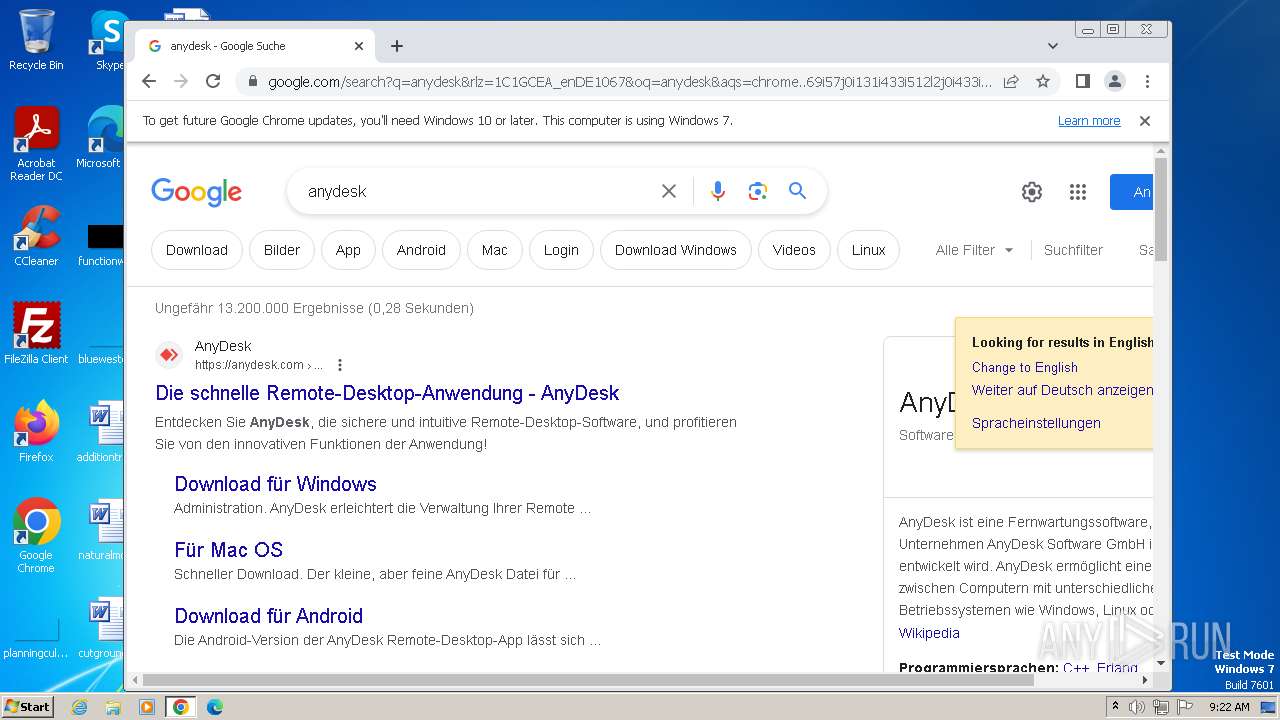Click the vertical page scrollbar thumb
This screenshot has width=1280, height=720.
1160,208
